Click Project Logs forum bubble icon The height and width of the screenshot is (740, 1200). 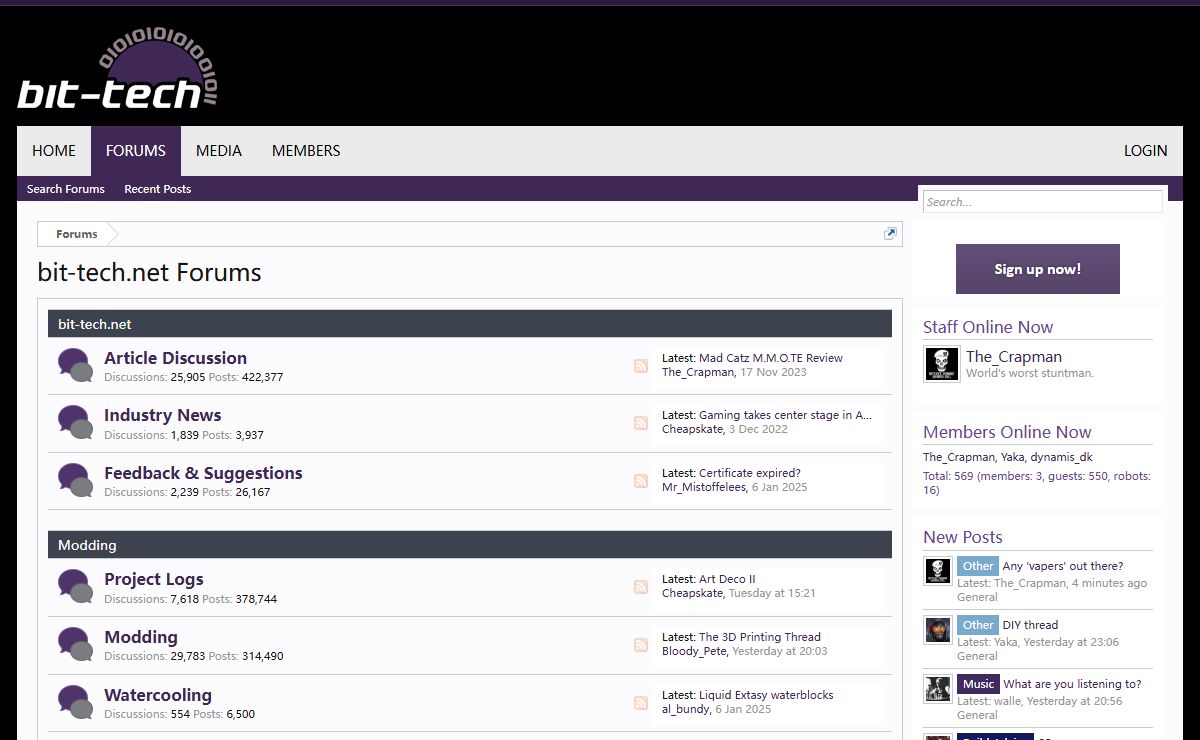[x=75, y=587]
